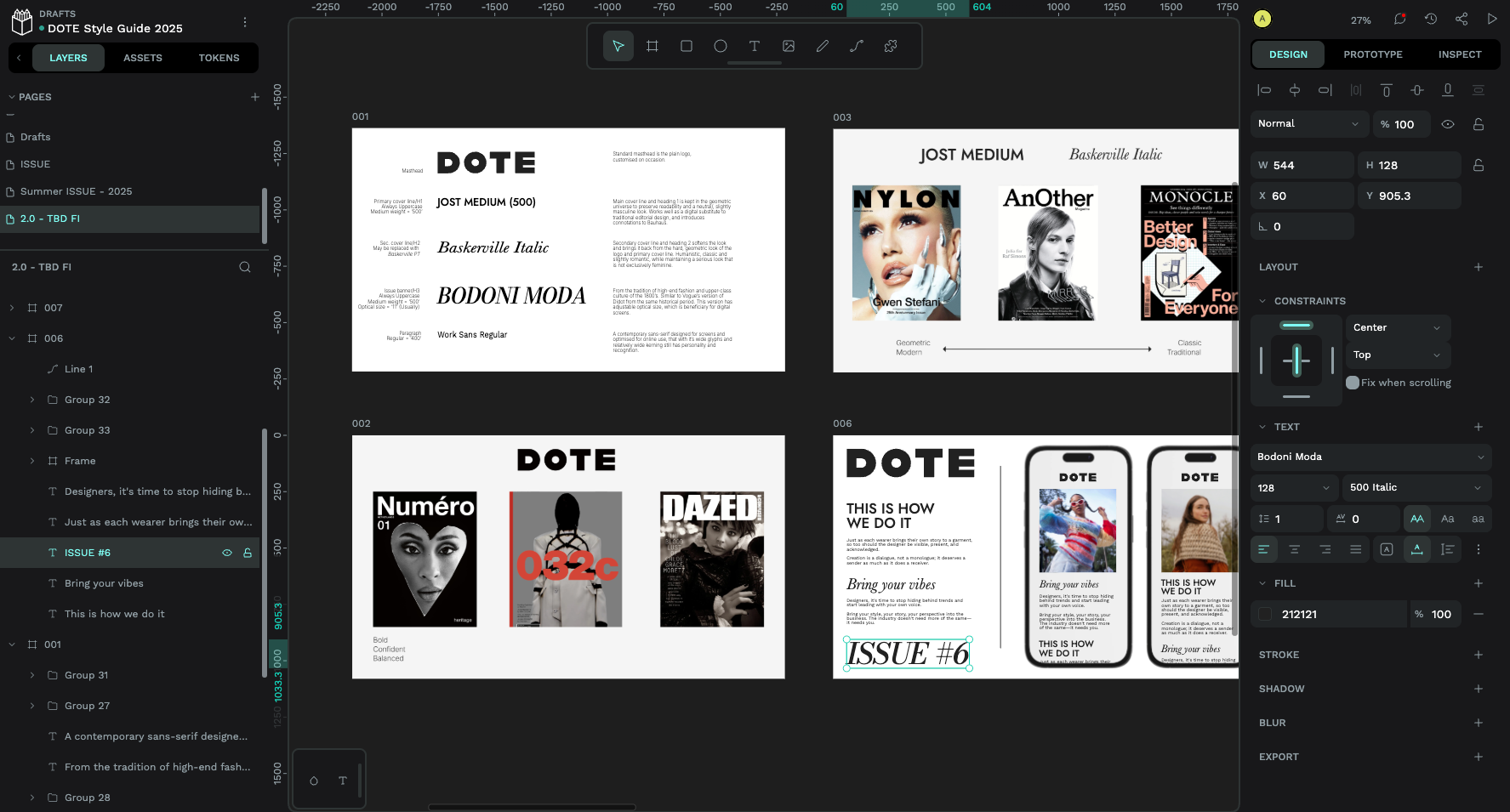Open the file options three-dot menu
Image resolution: width=1510 pixels, height=812 pixels.
pos(245,22)
